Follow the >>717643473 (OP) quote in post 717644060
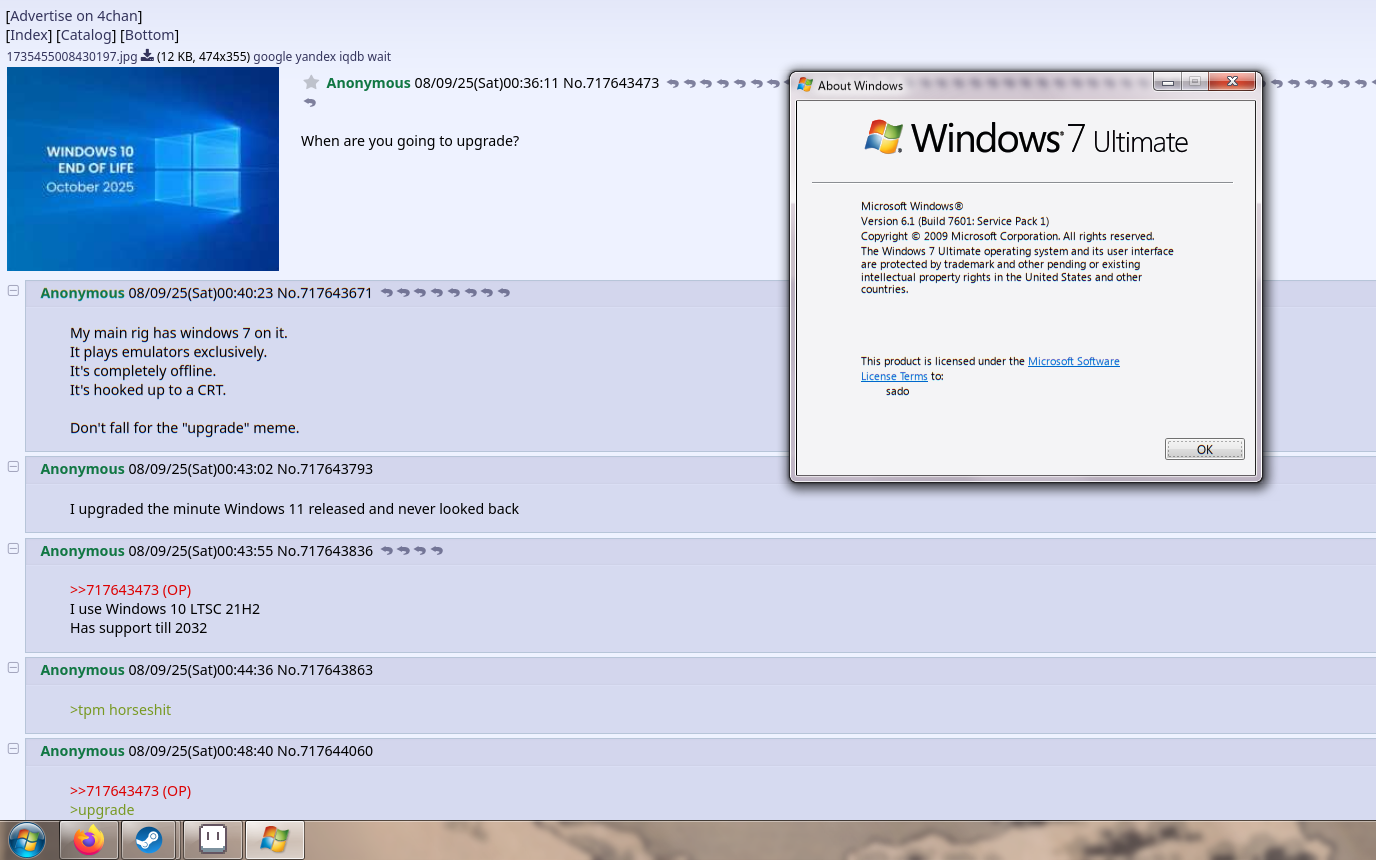The image size is (1376, 860). 130,791
